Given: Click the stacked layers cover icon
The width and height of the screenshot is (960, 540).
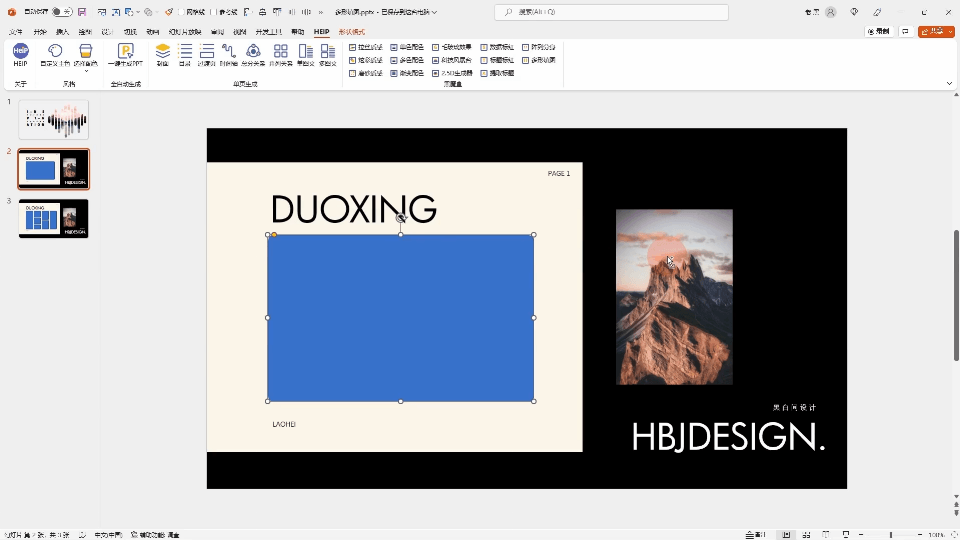Looking at the screenshot, I should click(x=163, y=51).
